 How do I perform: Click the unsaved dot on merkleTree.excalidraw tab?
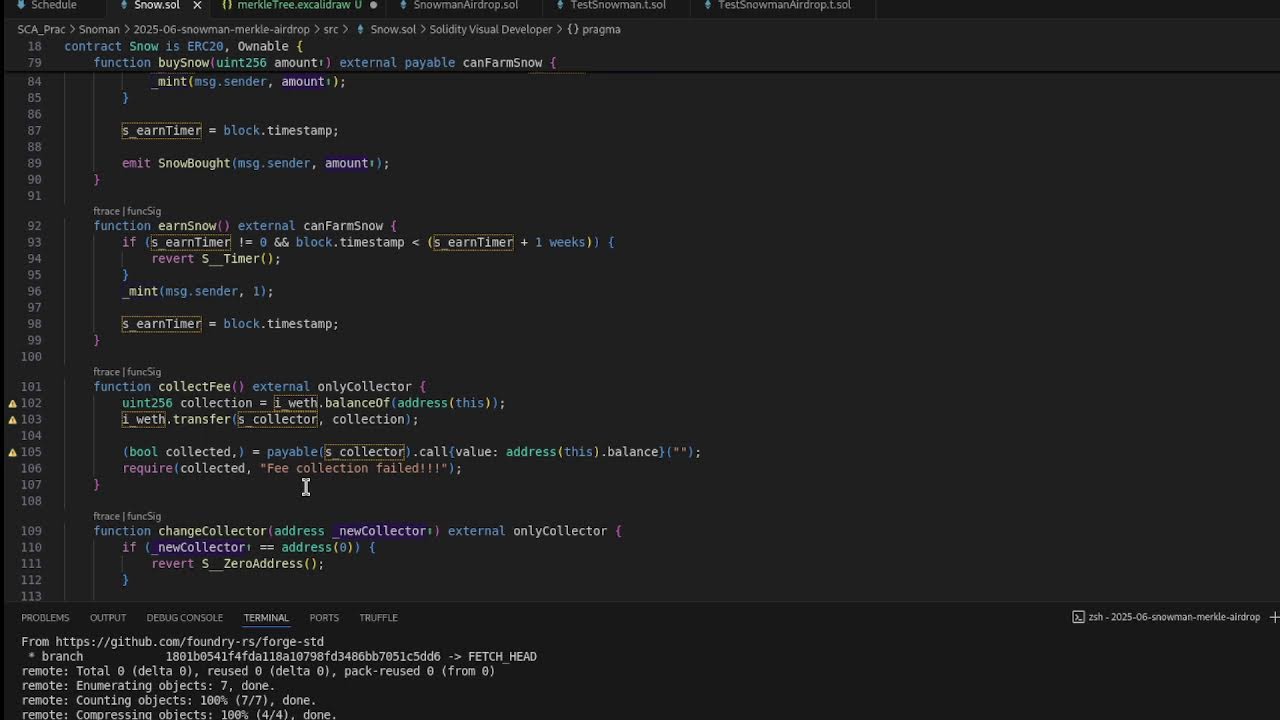point(373,5)
